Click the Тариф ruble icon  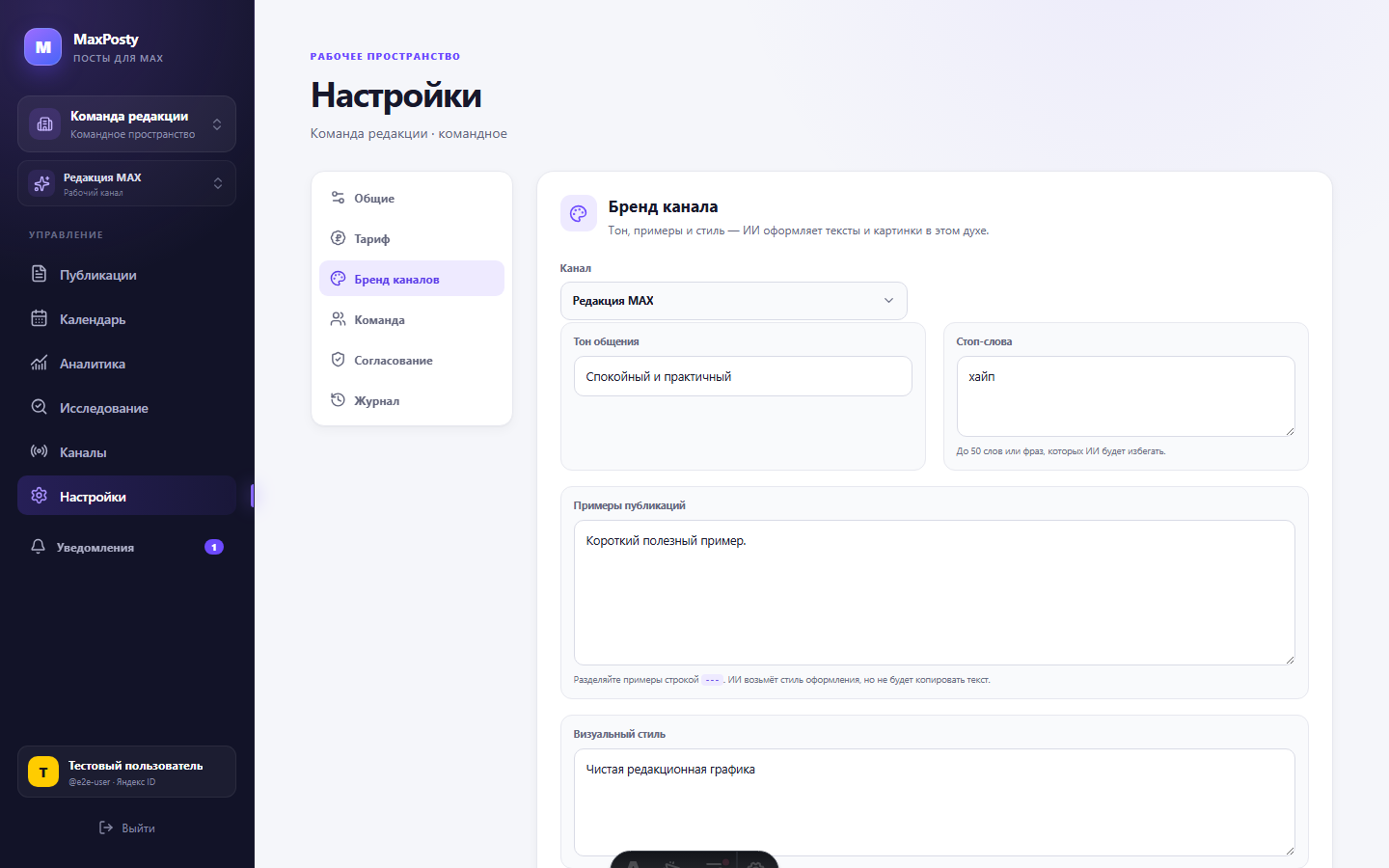click(338, 238)
